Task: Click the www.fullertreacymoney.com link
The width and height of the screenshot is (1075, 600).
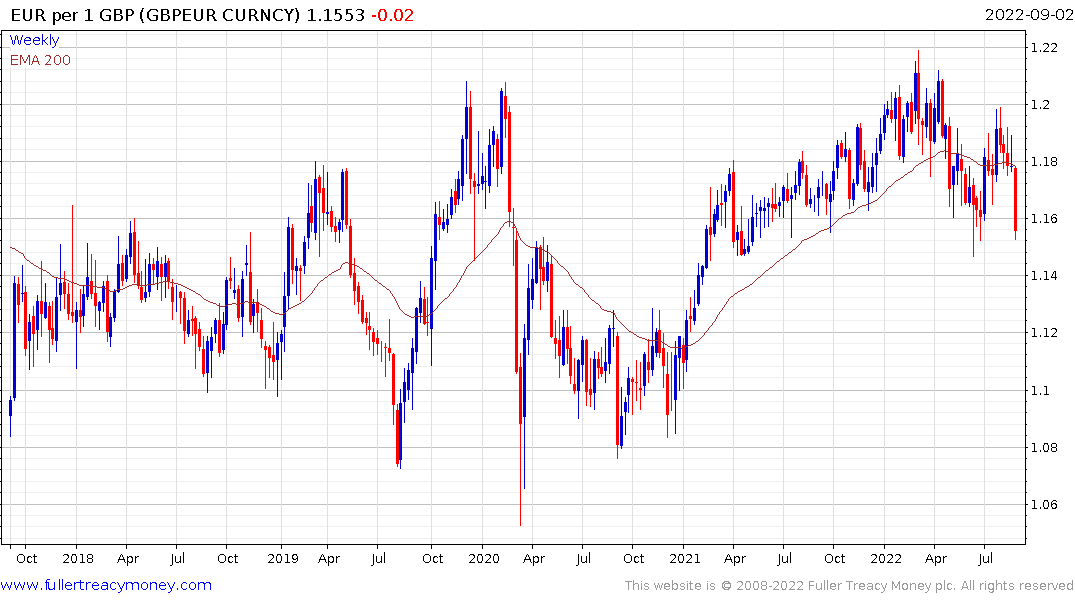Action: tap(106, 585)
